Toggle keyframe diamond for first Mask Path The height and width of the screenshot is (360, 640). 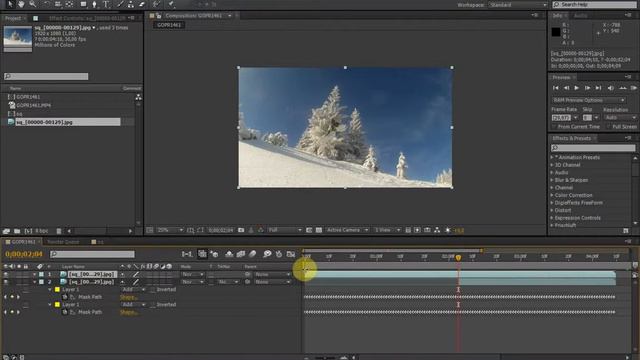tap(12, 297)
